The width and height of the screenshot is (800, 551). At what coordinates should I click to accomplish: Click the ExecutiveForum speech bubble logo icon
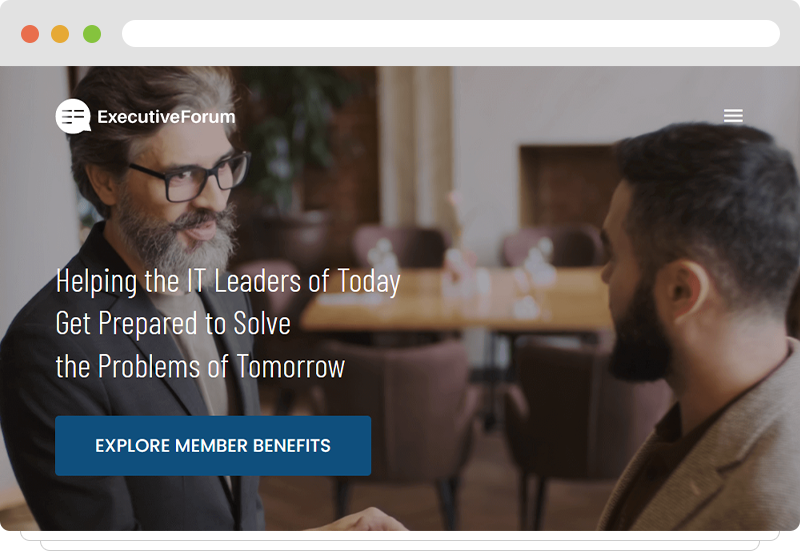click(x=73, y=116)
